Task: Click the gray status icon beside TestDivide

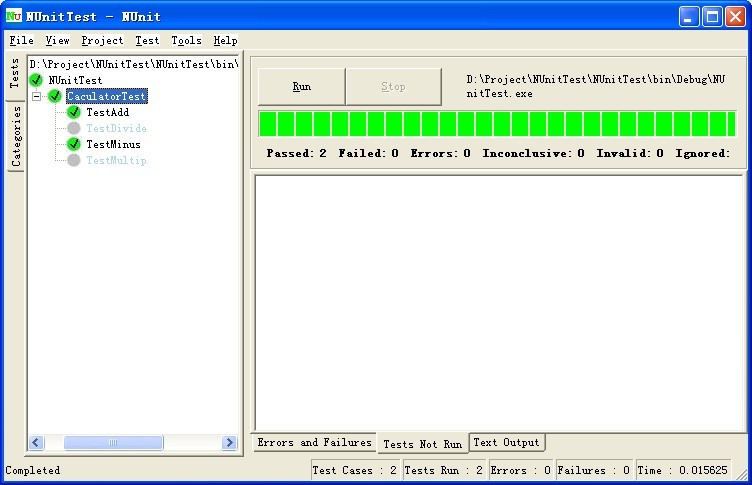Action: [74, 129]
